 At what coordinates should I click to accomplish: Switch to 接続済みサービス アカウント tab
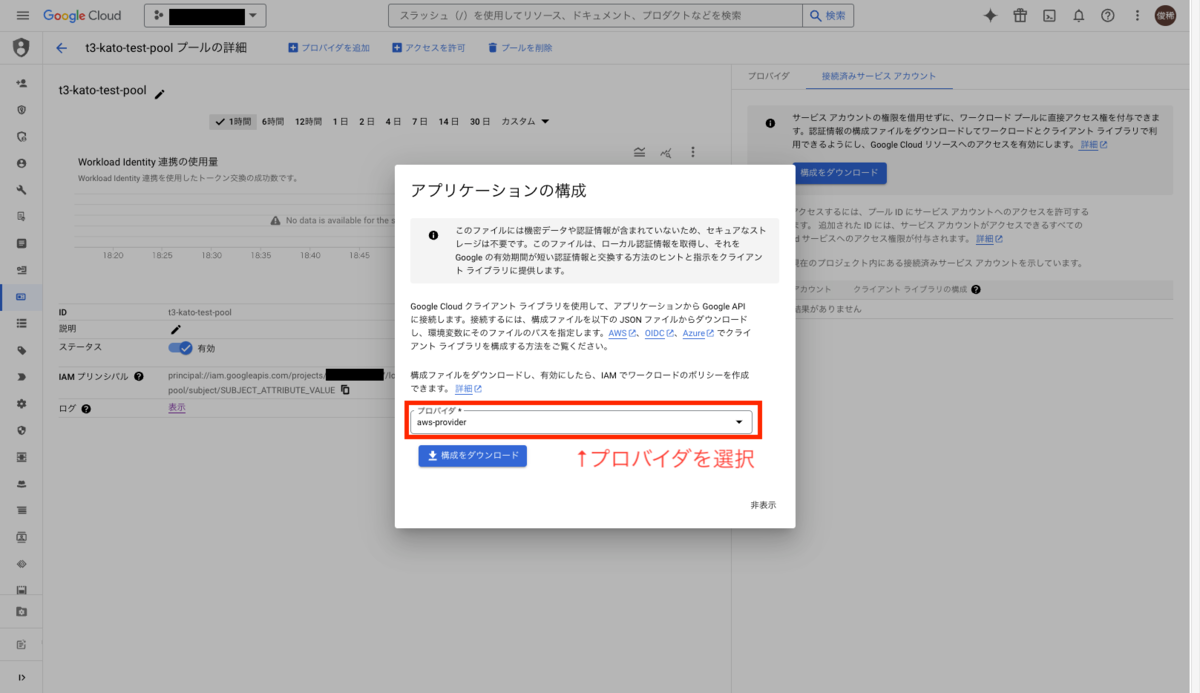tap(878, 76)
